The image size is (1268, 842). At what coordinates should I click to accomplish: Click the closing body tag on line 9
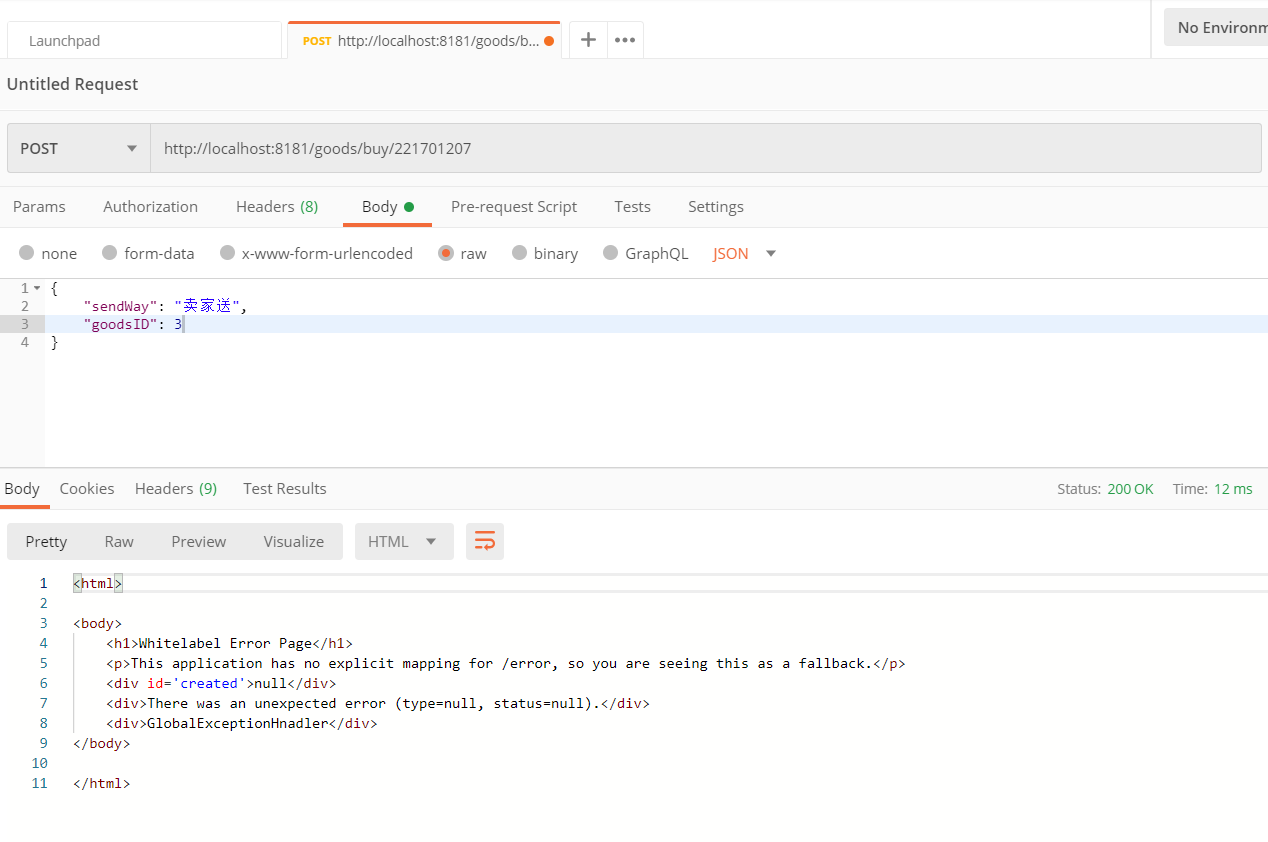coord(101,743)
